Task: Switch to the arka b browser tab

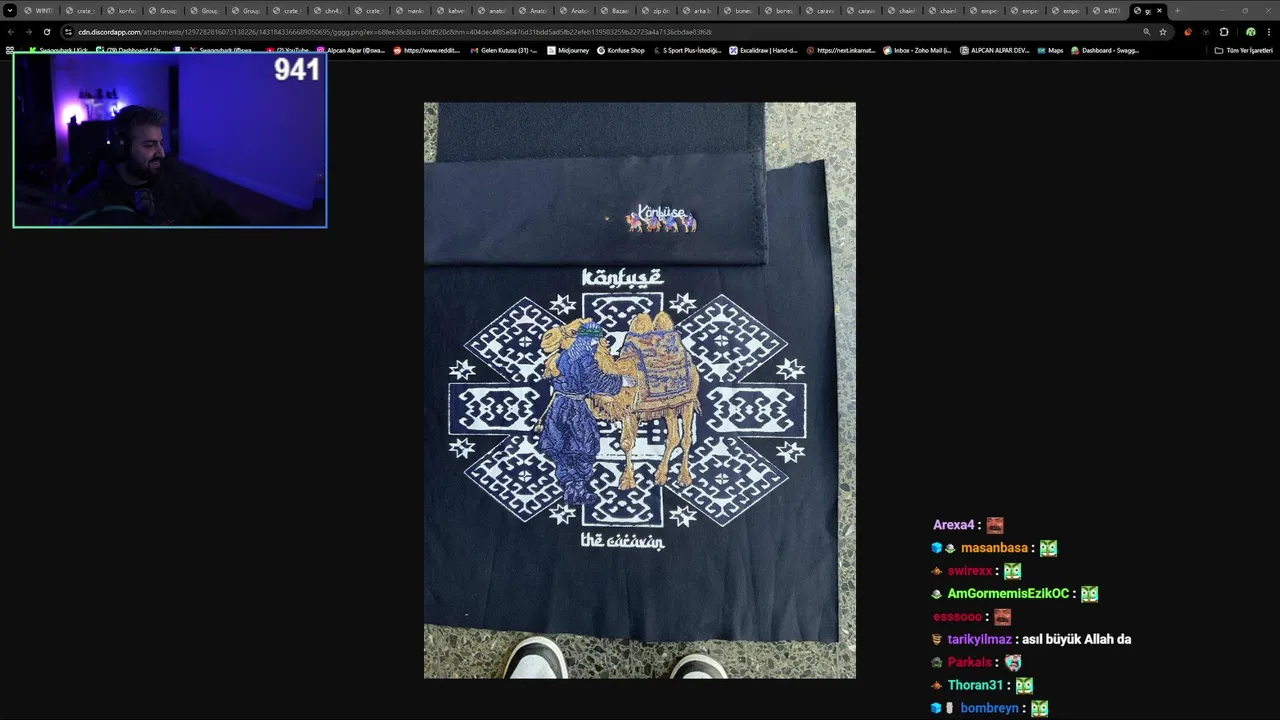Action: 698,11
